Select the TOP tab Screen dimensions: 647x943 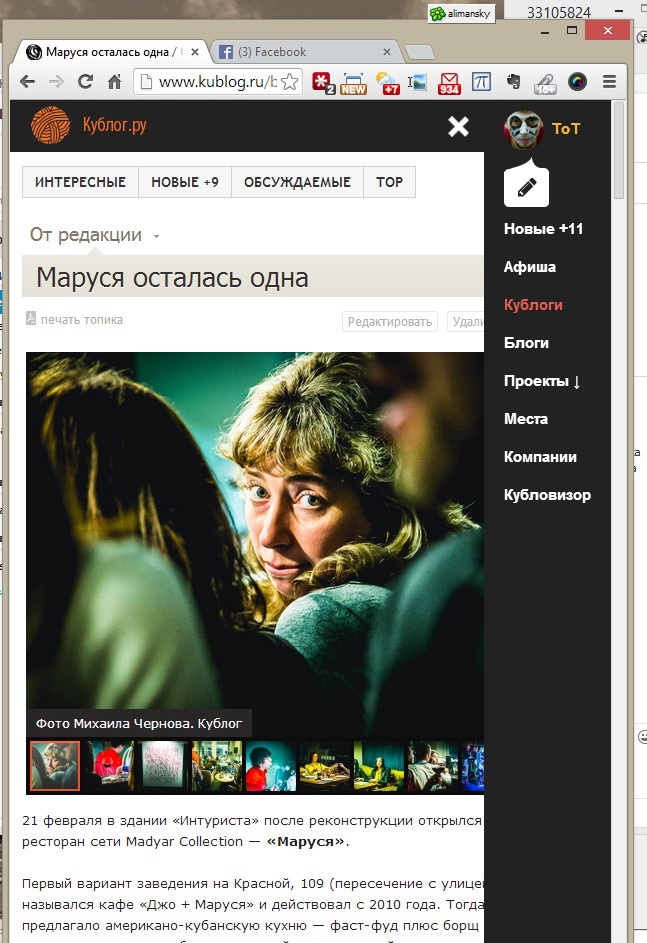tap(389, 182)
